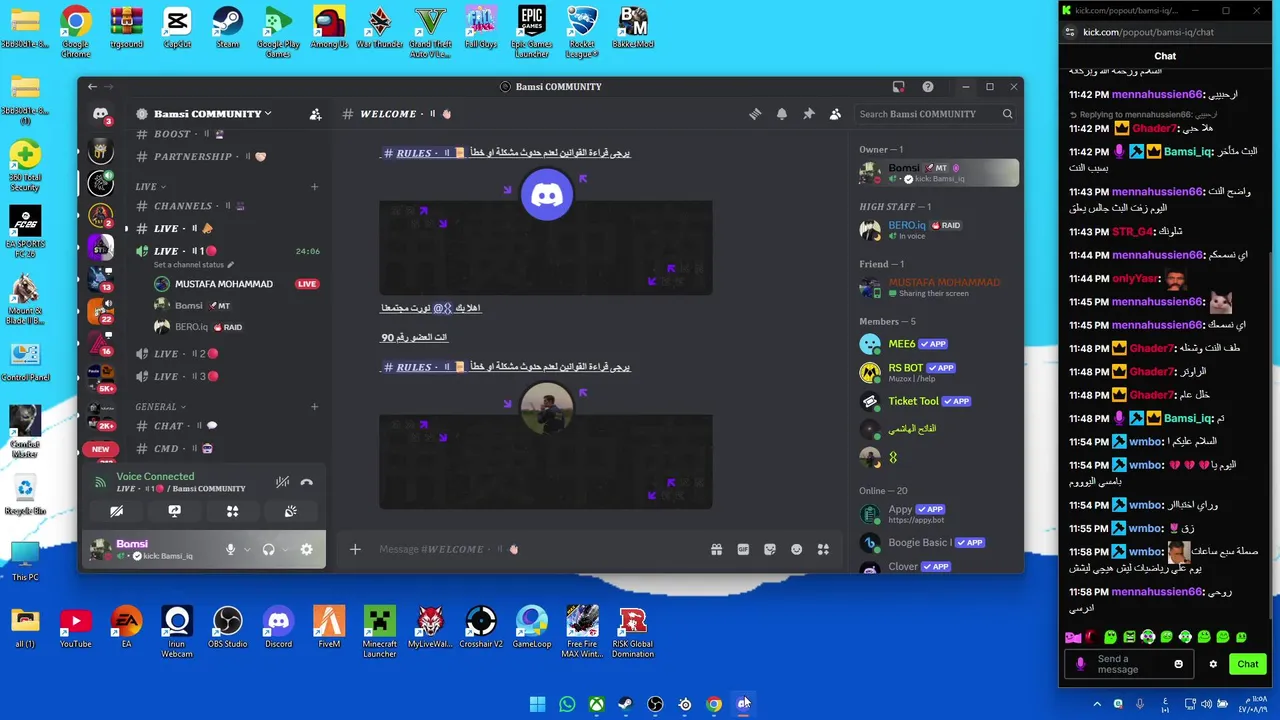Toggle noise suppression icon in voice panel

[x=283, y=482]
